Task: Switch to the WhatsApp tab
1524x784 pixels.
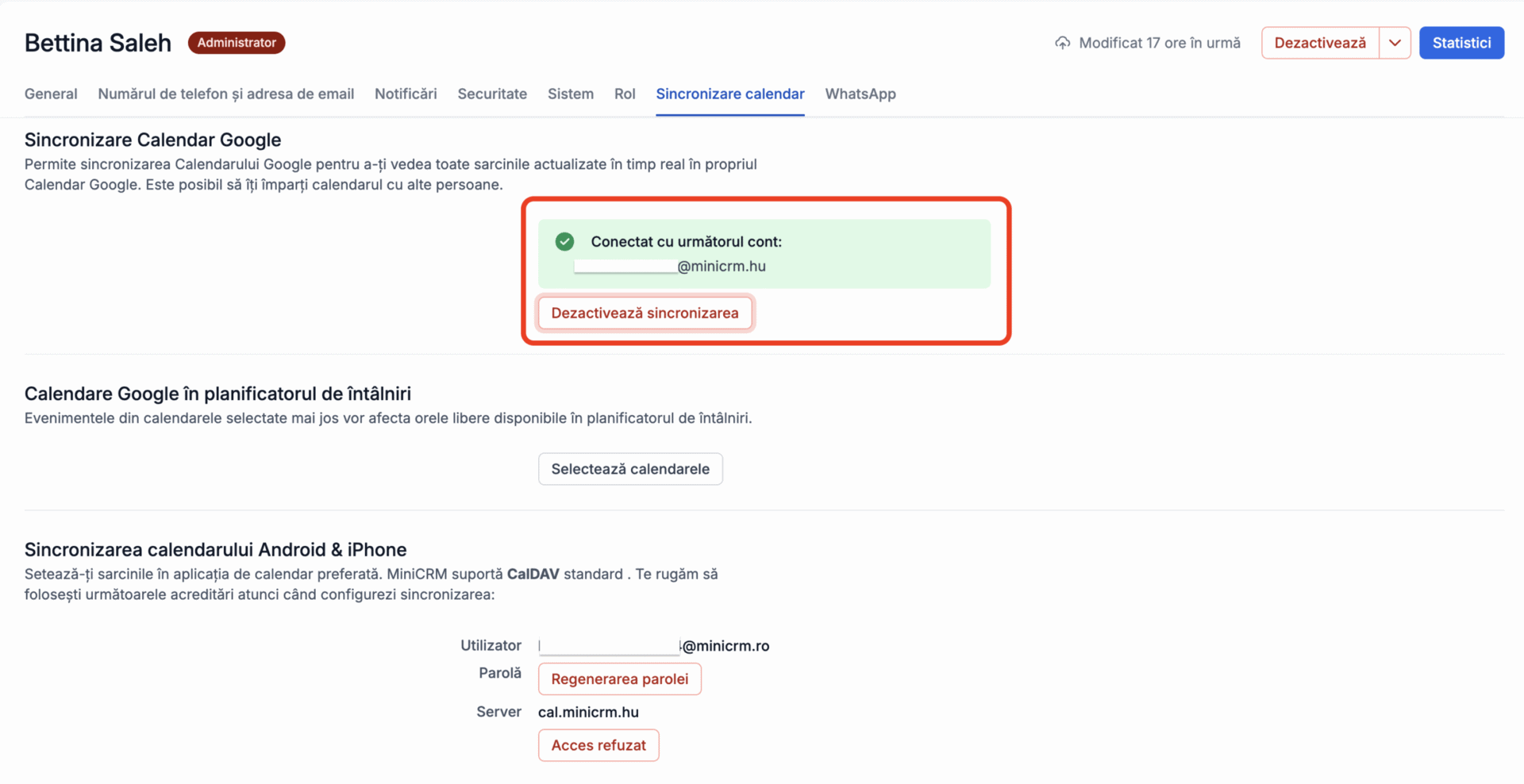Action: click(x=860, y=94)
